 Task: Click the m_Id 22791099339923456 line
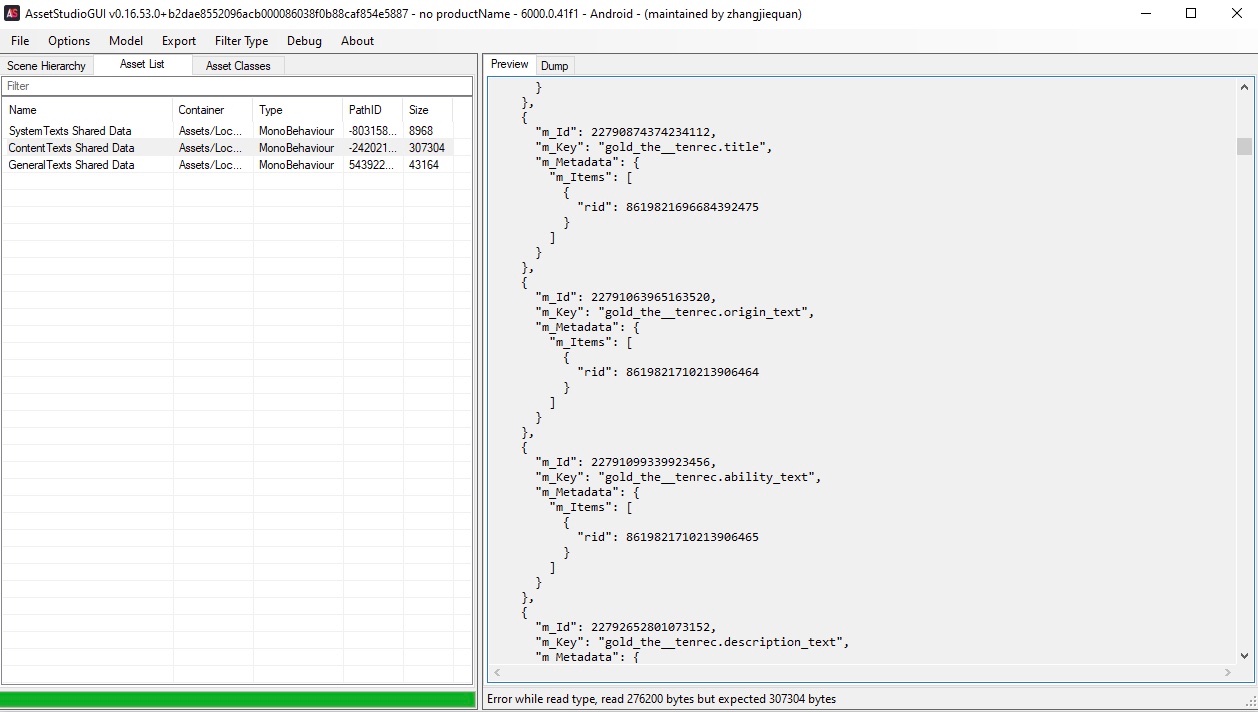pos(627,462)
